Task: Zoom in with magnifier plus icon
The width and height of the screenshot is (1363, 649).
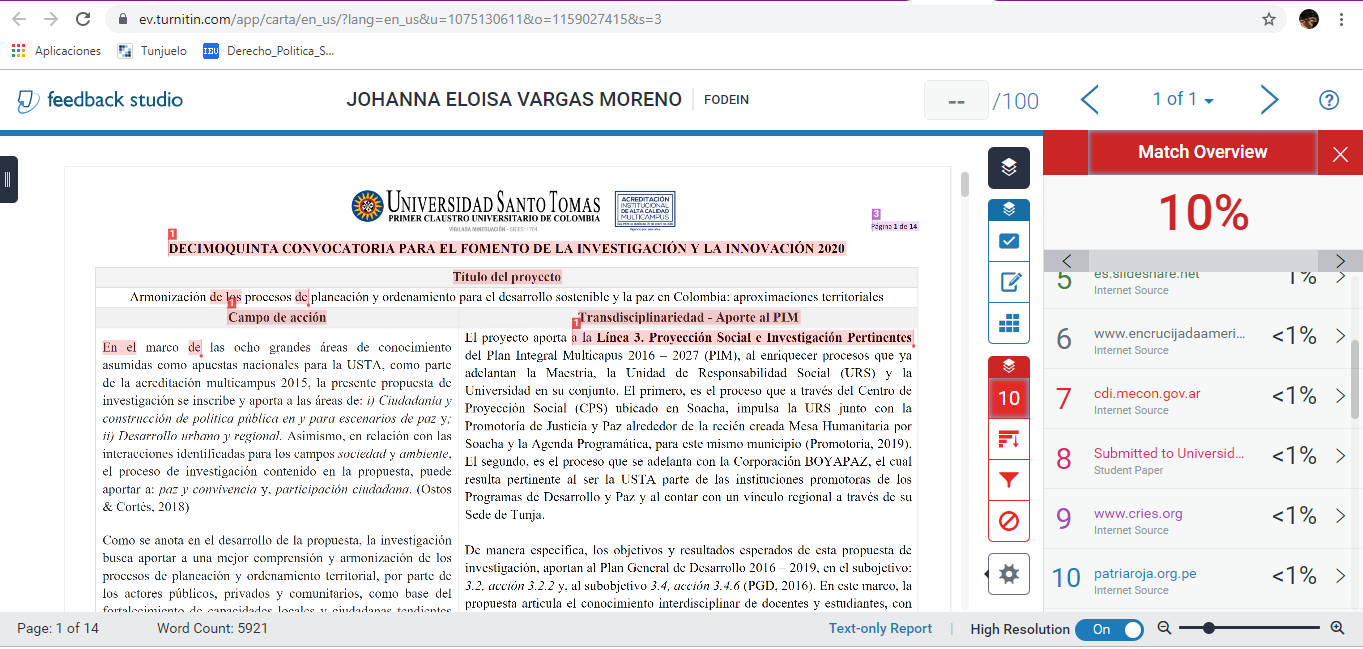Action: point(1337,628)
